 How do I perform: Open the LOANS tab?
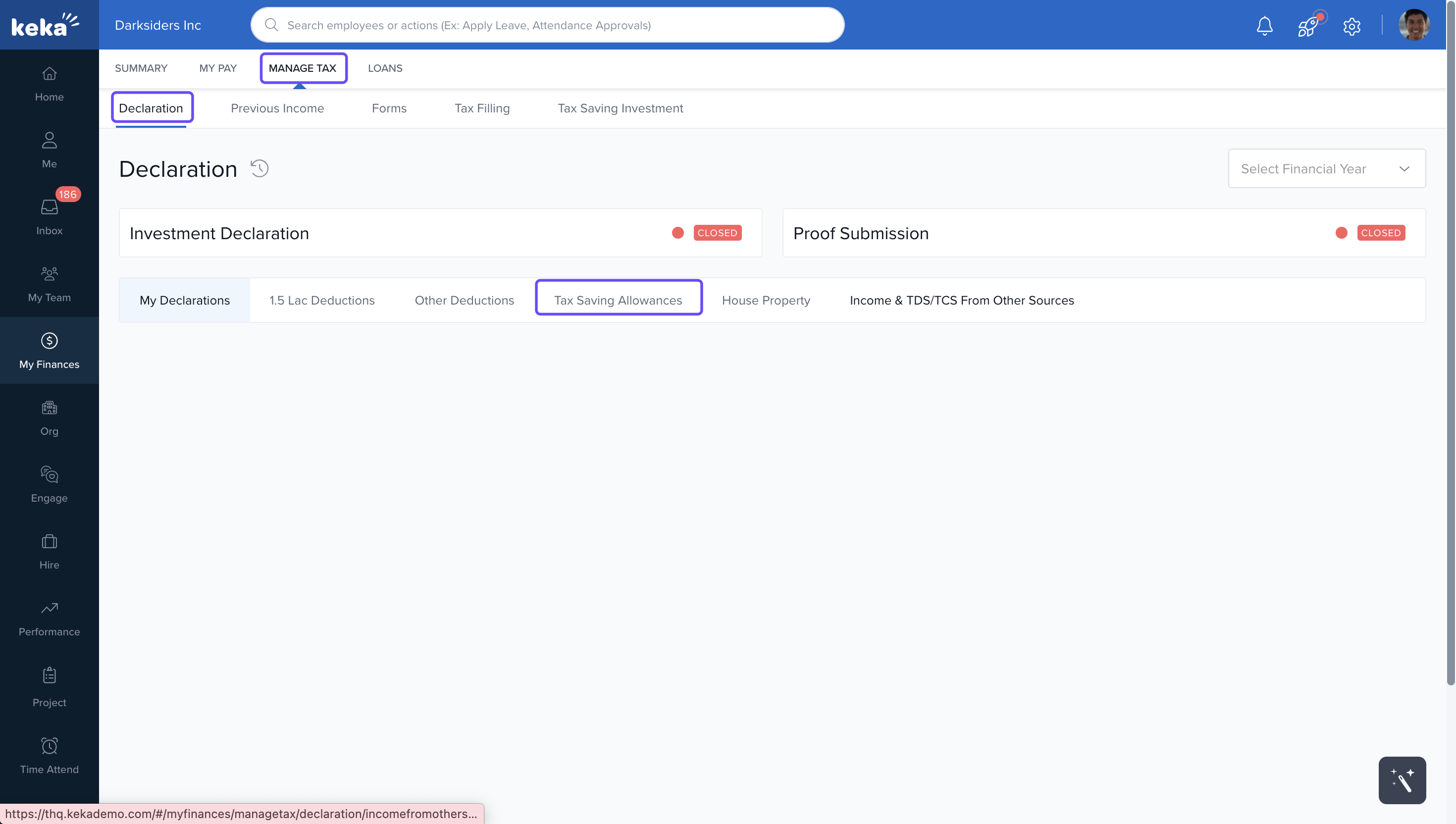(385, 68)
